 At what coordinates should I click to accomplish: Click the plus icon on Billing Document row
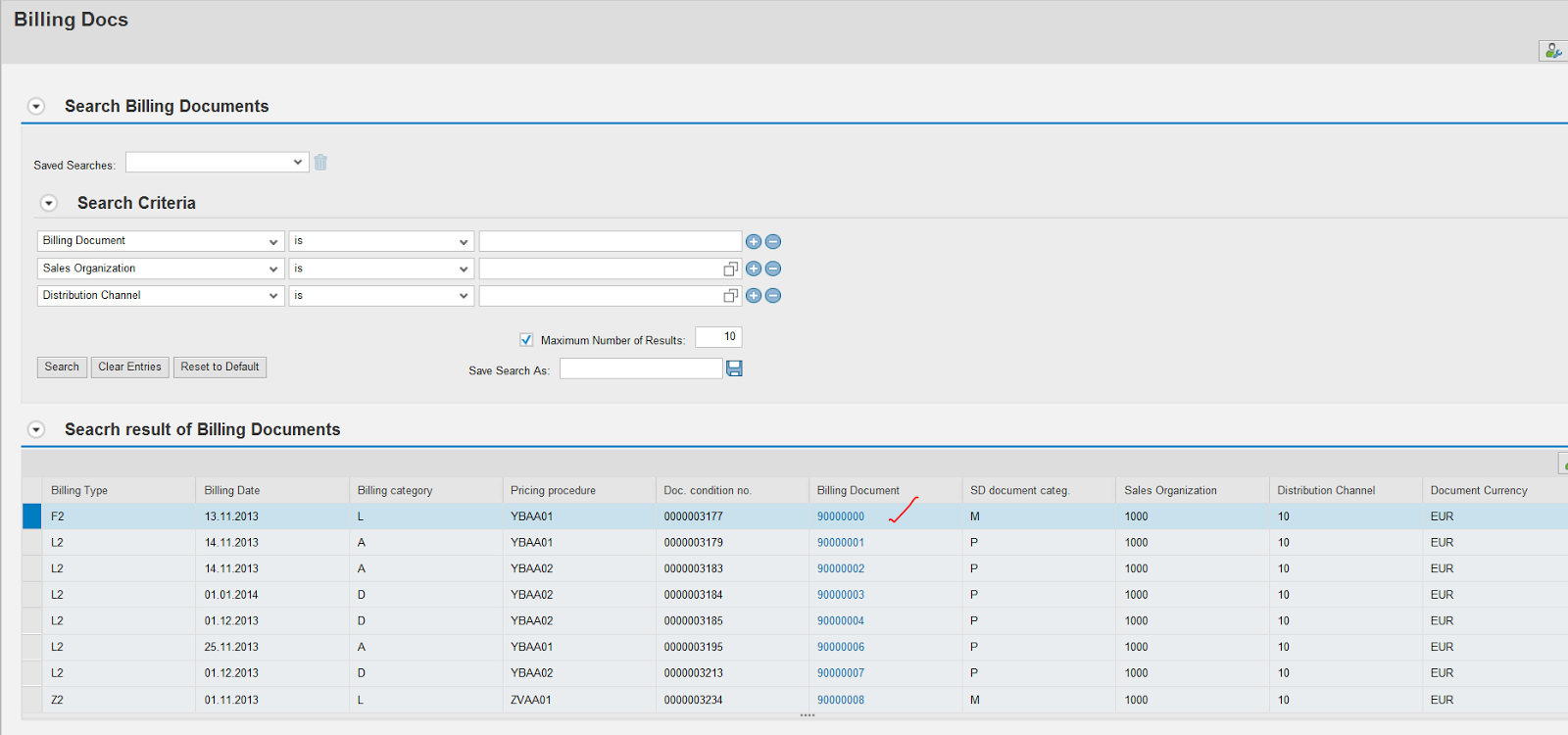(x=753, y=242)
